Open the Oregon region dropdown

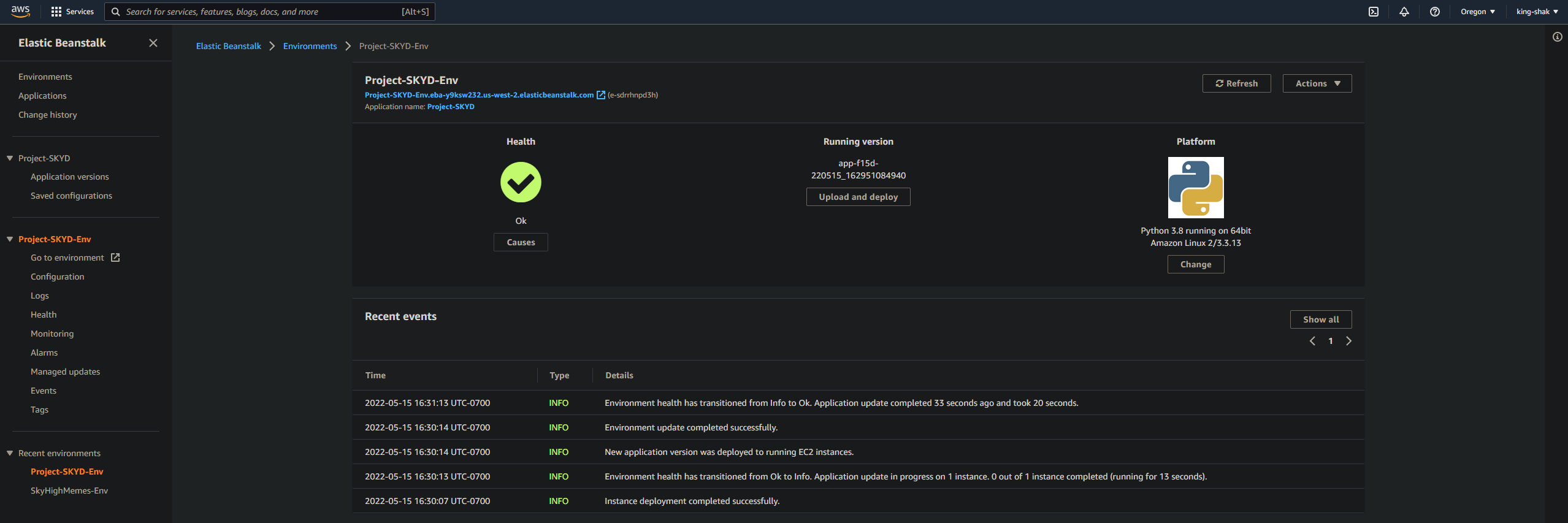coord(1478,12)
